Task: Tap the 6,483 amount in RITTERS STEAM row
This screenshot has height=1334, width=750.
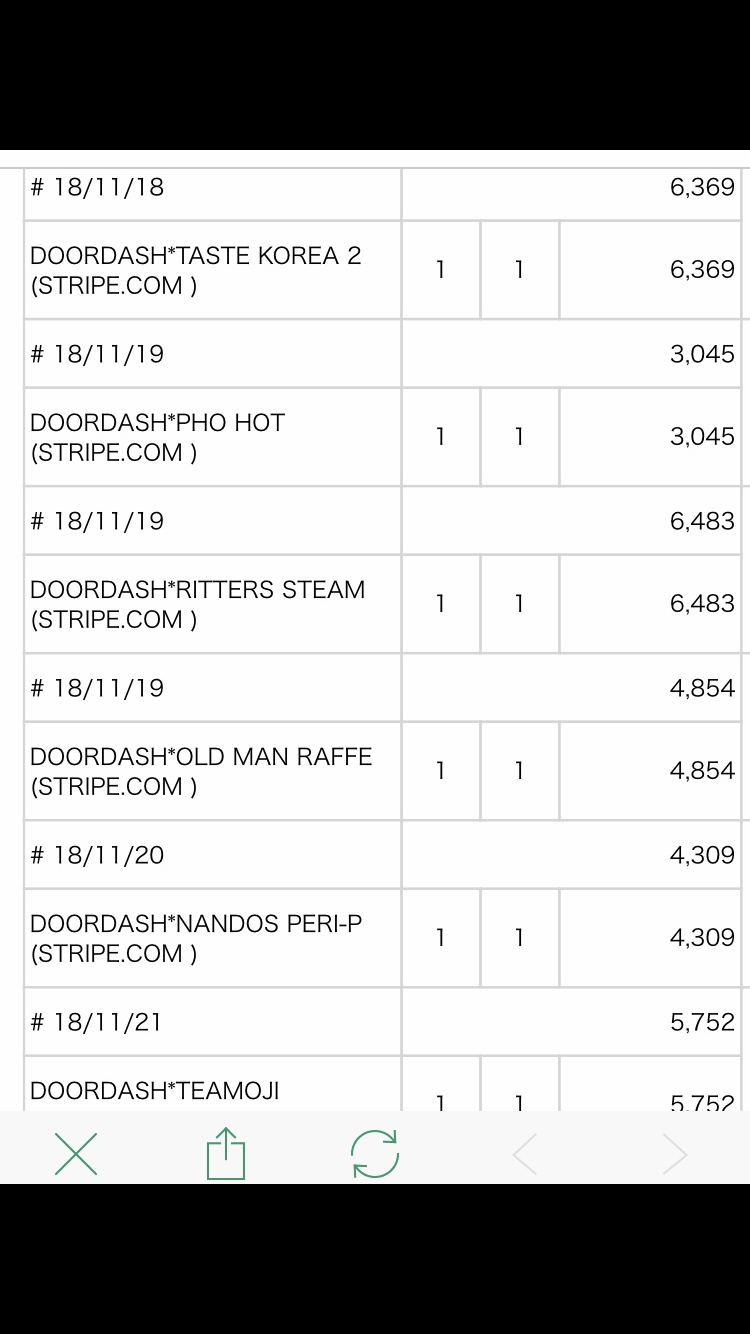Action: [702, 604]
